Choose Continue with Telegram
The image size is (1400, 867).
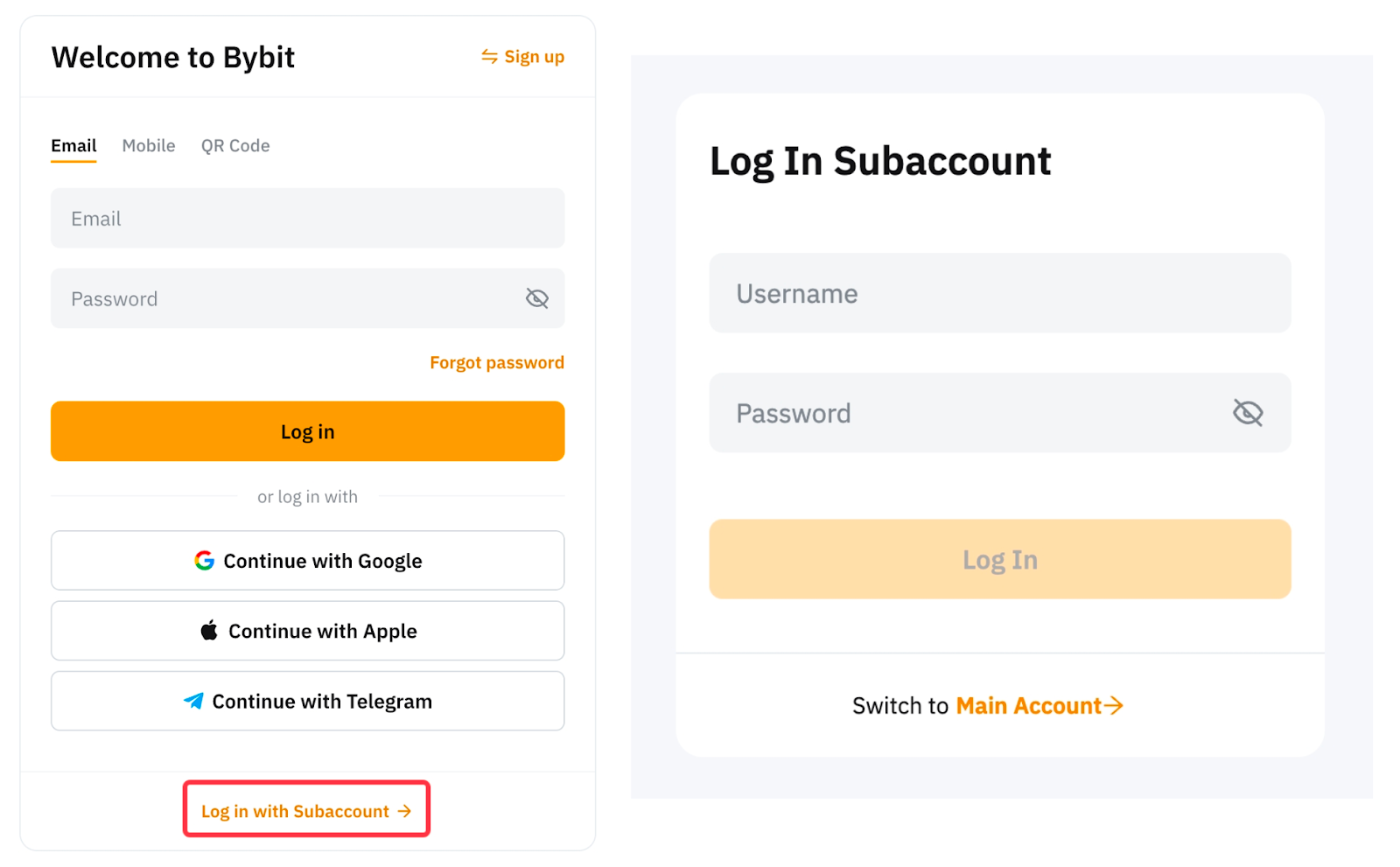tap(308, 701)
